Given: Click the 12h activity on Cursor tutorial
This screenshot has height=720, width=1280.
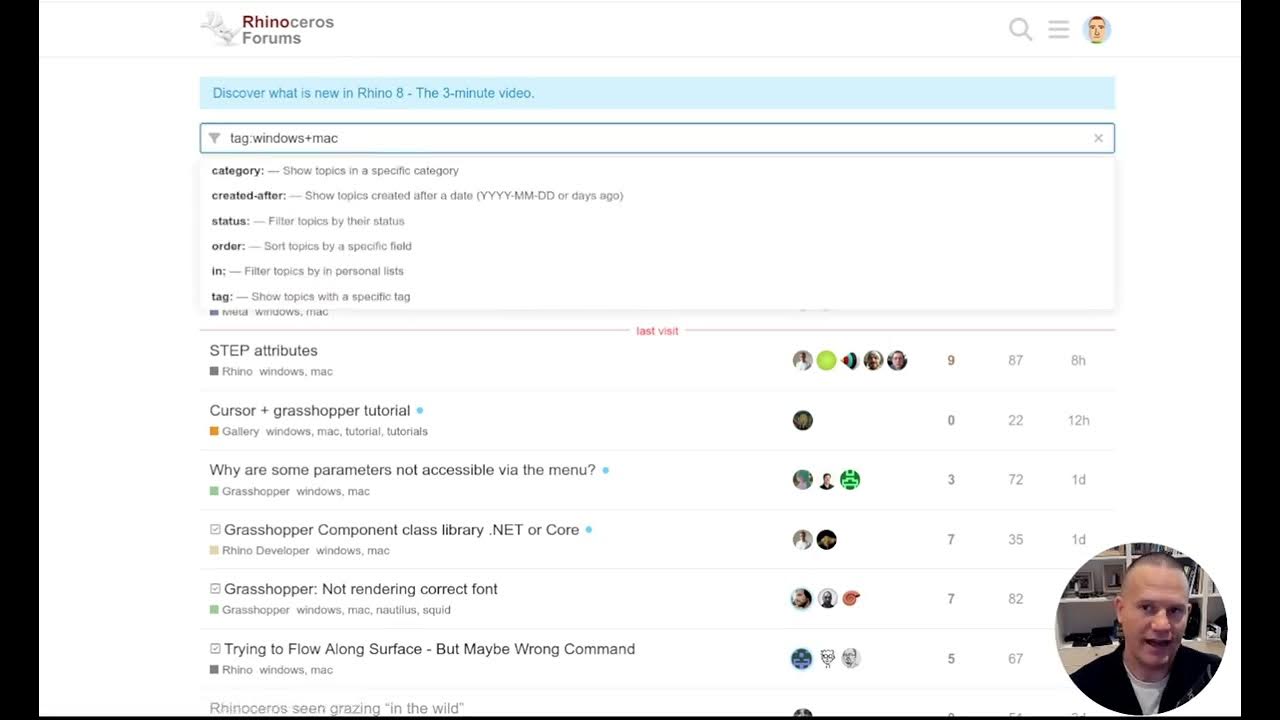Looking at the screenshot, I should click(1078, 421).
